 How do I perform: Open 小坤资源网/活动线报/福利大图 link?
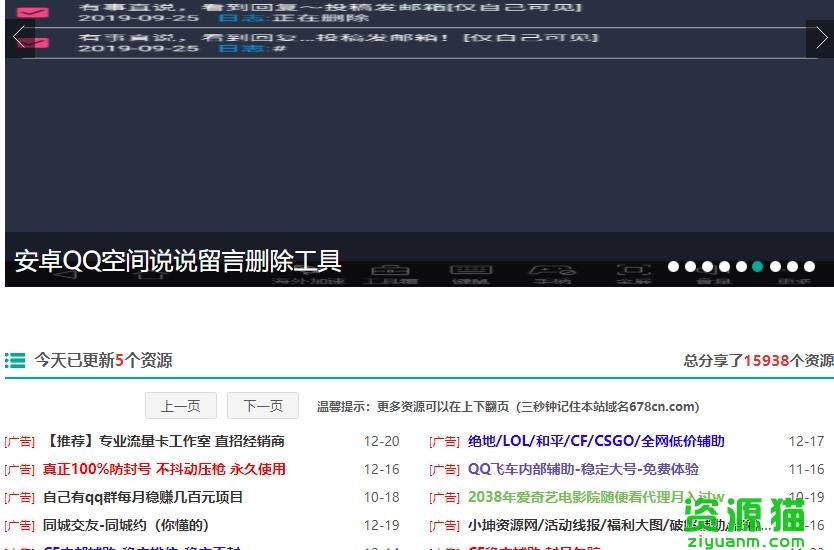point(620,525)
